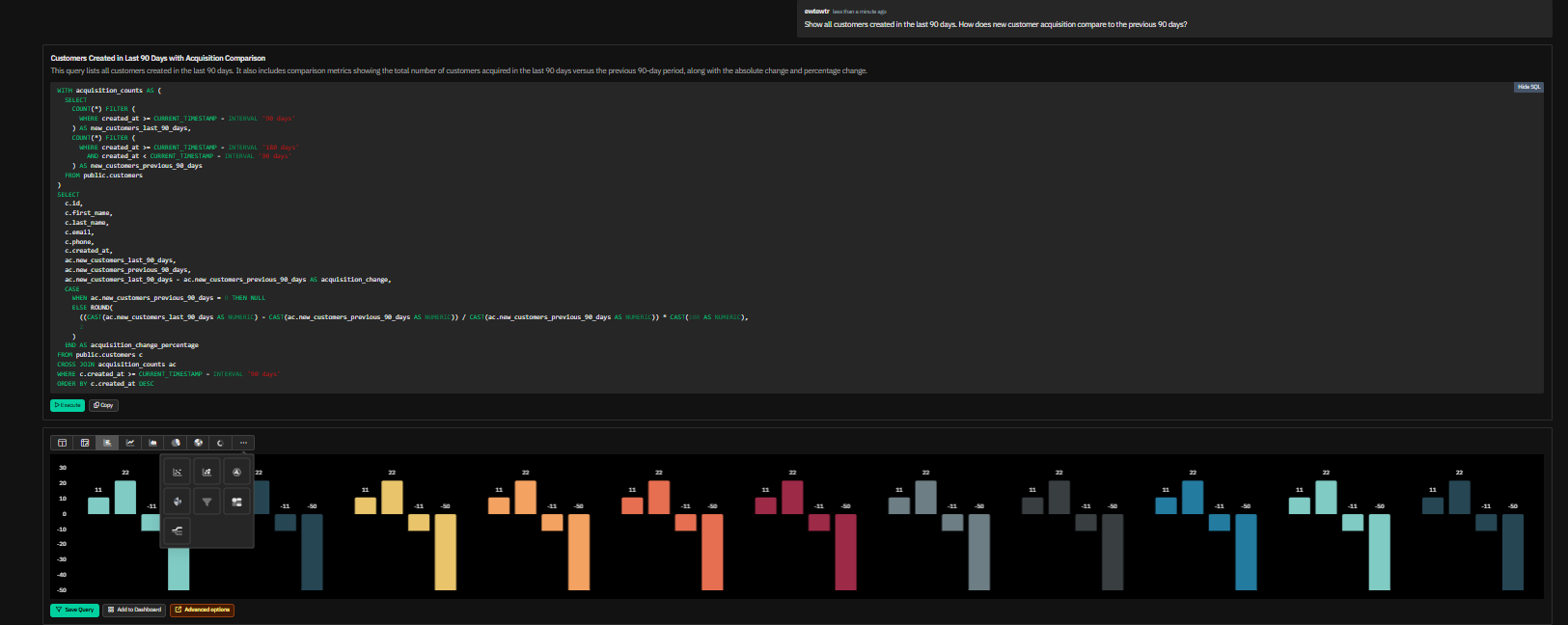Click the tall yellow negative bar

(445, 552)
